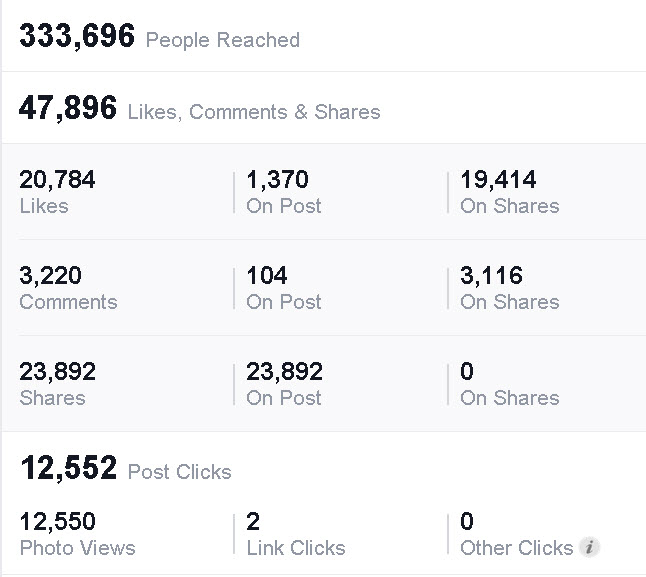The width and height of the screenshot is (646, 577).
Task: Click the 0 On Shares value in Shares row
Action: 510,384
